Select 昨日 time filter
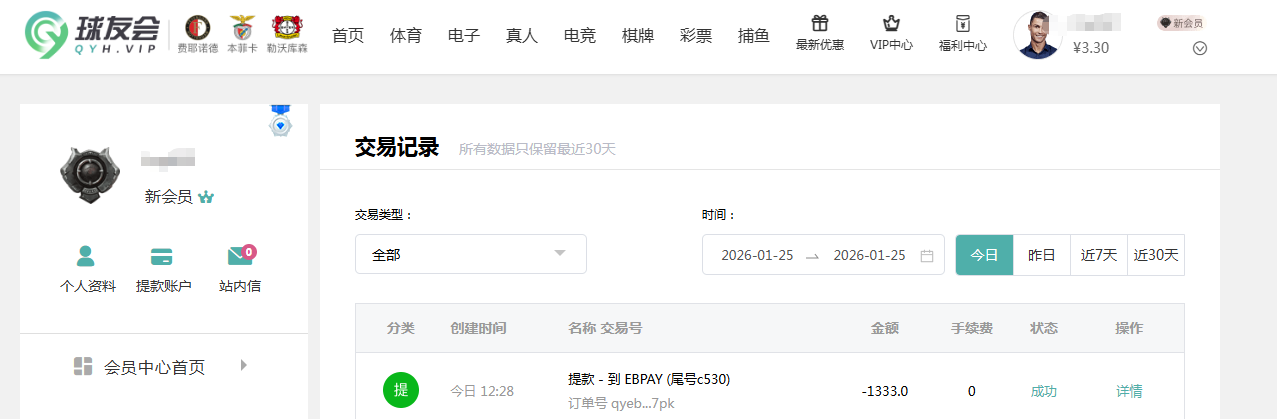Viewport: 1277px width, 419px height. (1042, 255)
